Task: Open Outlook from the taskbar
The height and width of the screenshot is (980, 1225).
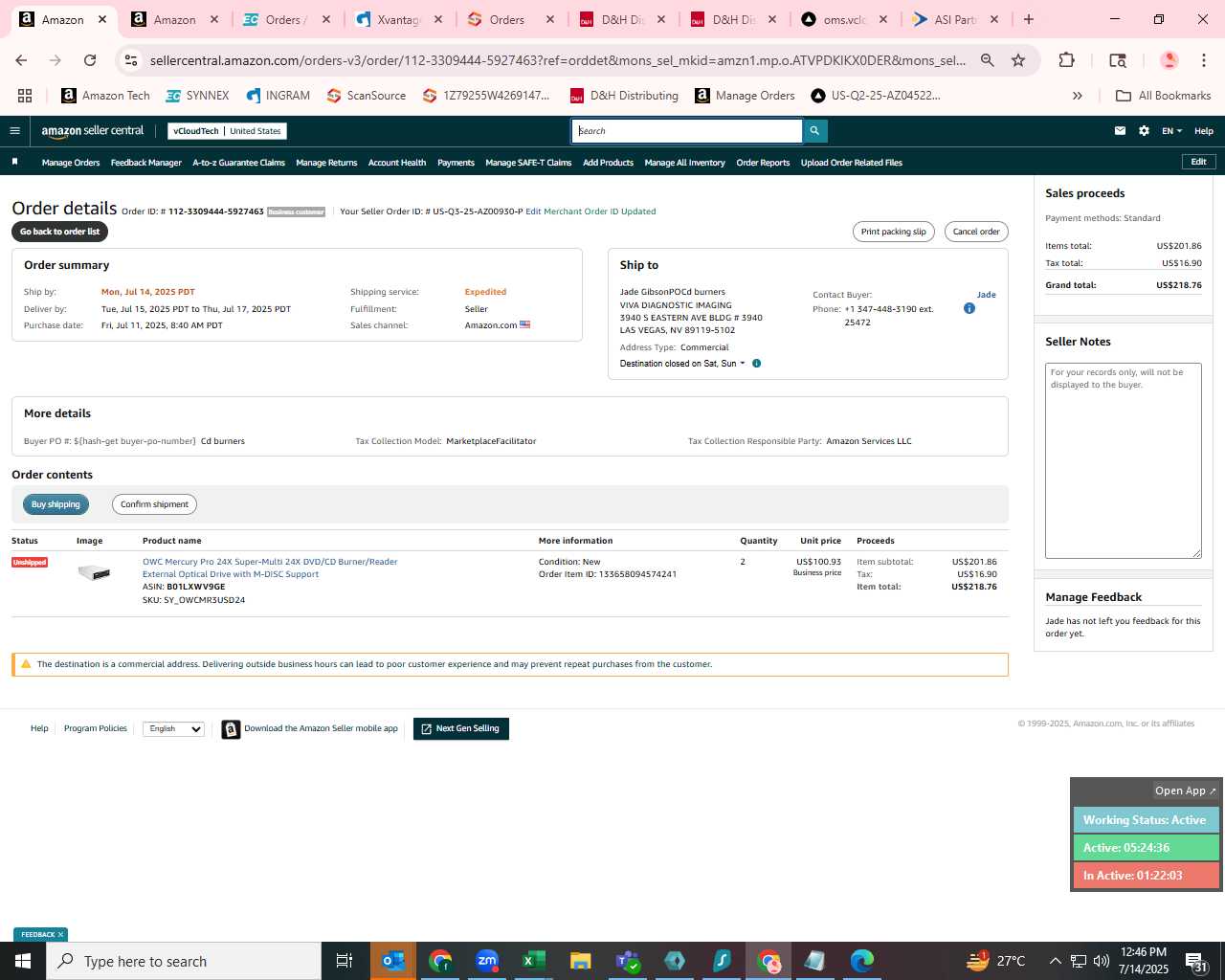Action: tap(393, 961)
